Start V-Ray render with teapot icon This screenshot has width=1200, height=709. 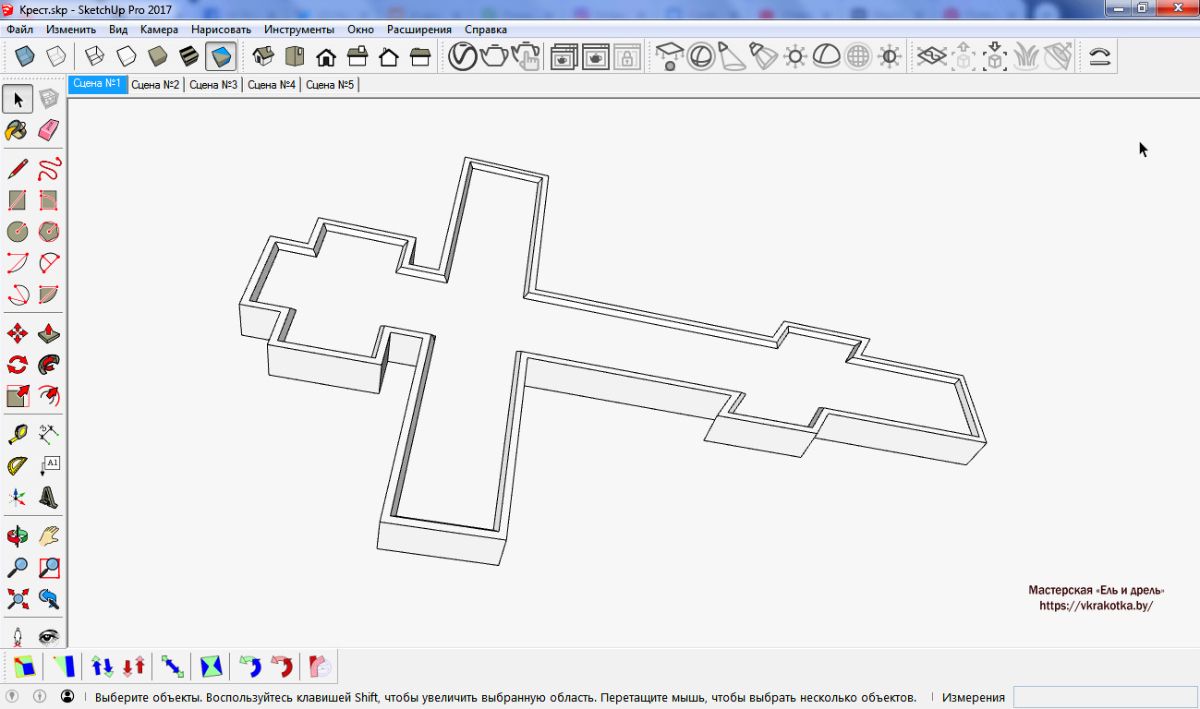tap(494, 57)
